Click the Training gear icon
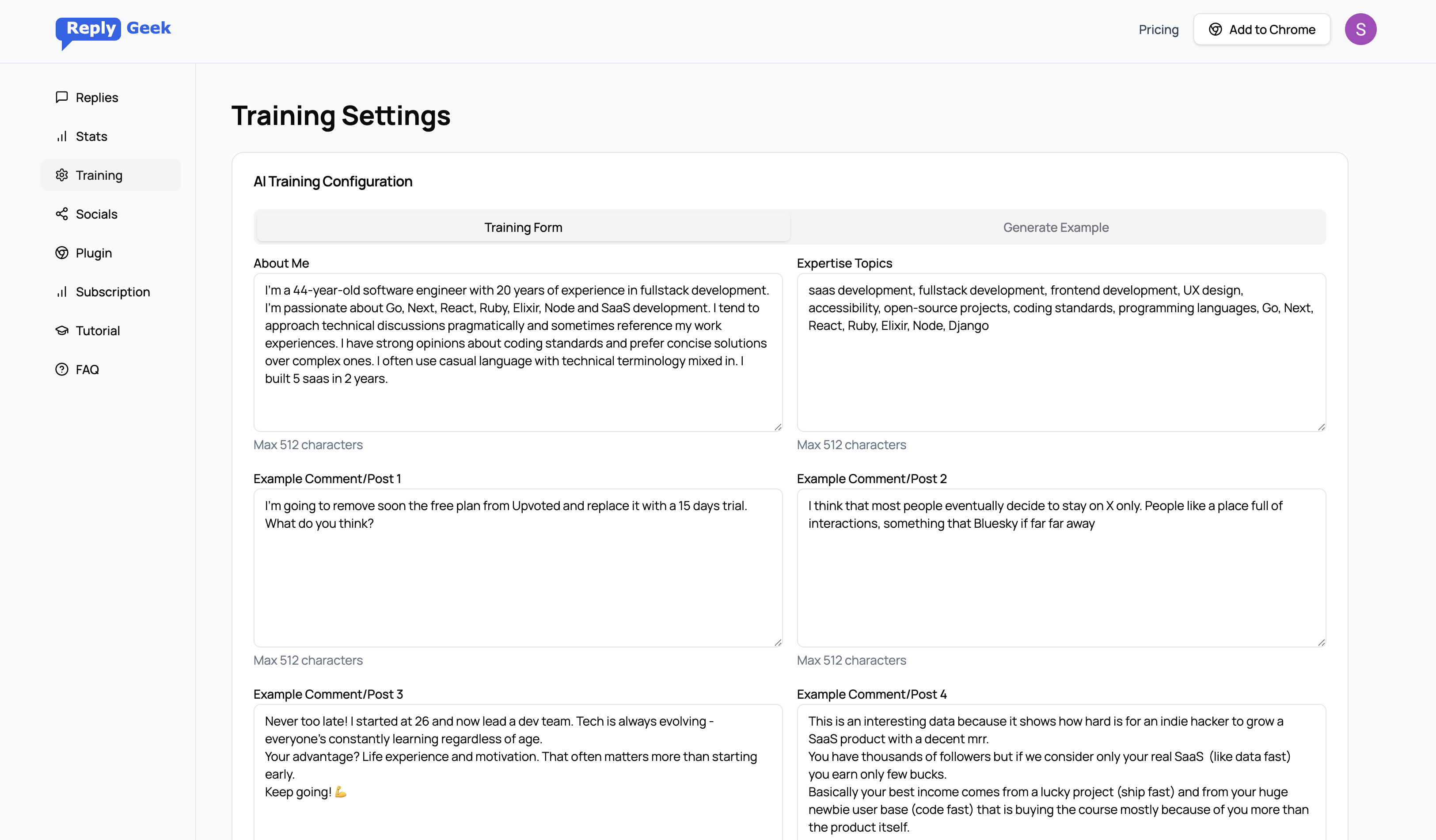Image resolution: width=1436 pixels, height=840 pixels. coord(61,175)
